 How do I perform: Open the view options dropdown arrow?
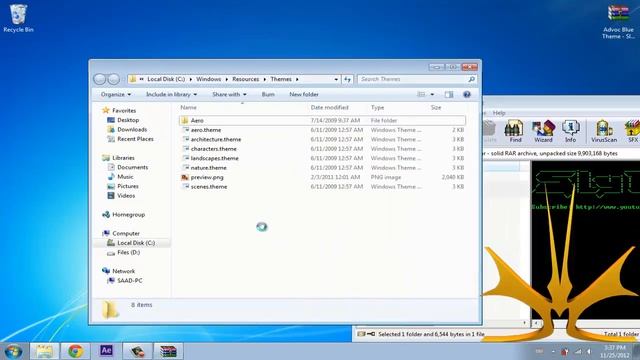coord(432,94)
